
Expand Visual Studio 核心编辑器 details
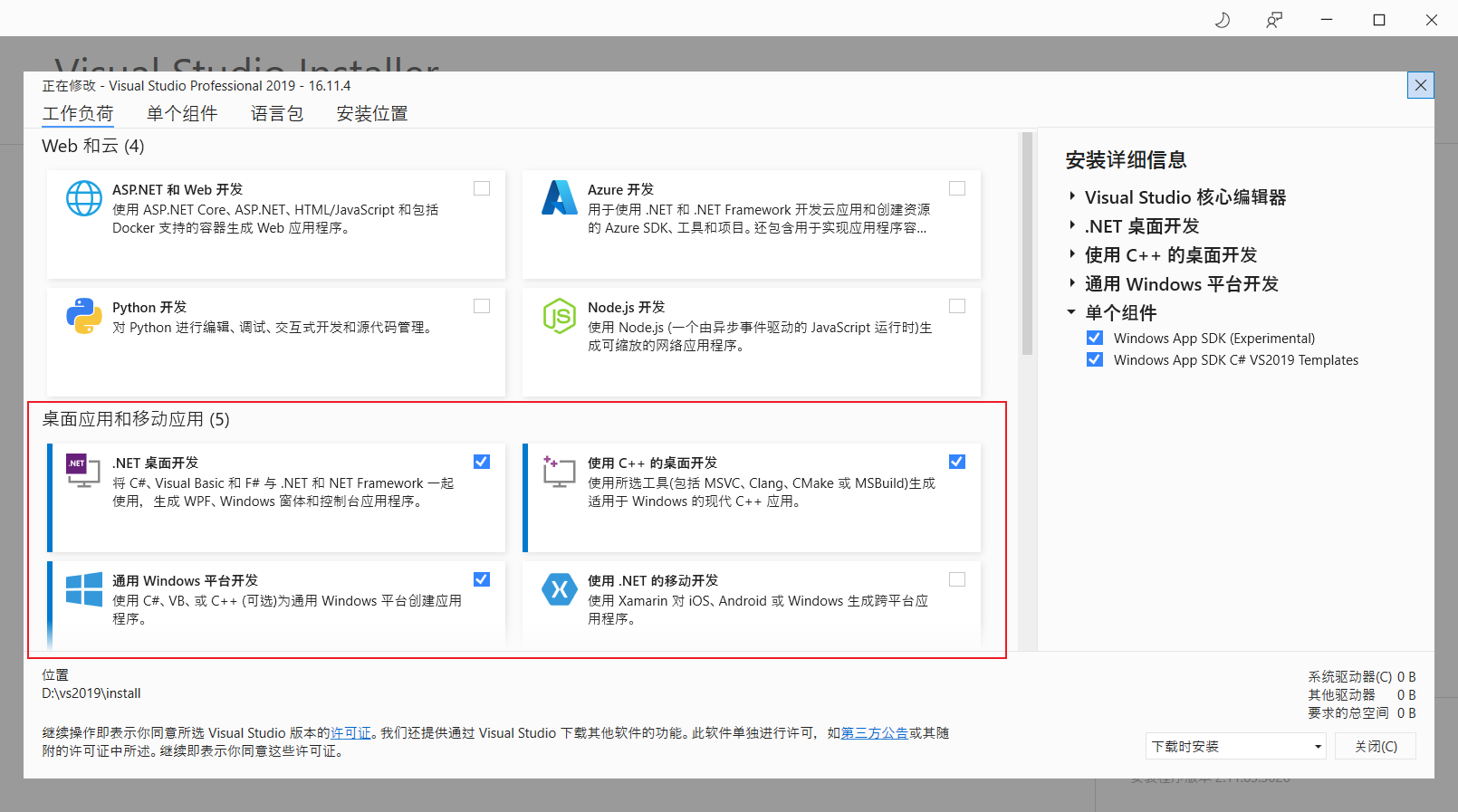[x=1072, y=196]
